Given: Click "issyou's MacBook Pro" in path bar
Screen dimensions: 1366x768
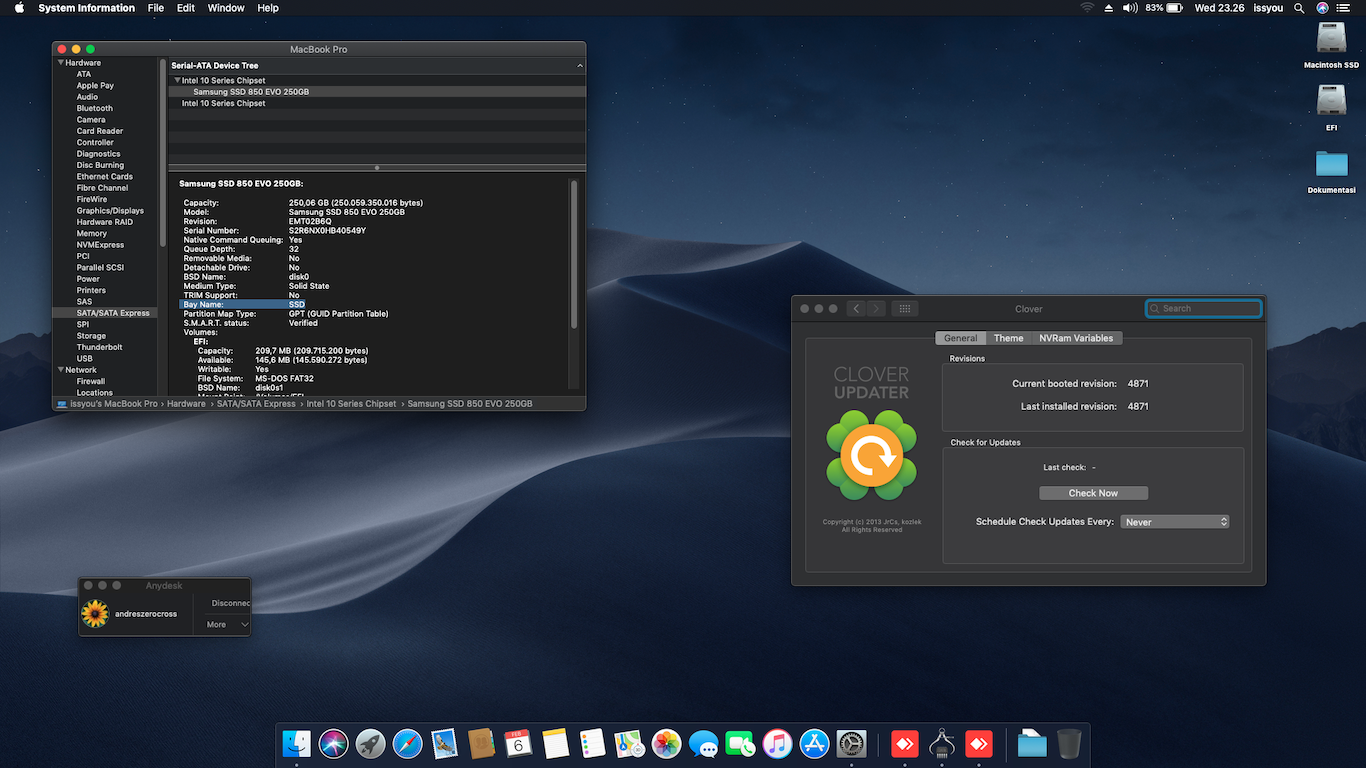Looking at the screenshot, I should click(114, 404).
